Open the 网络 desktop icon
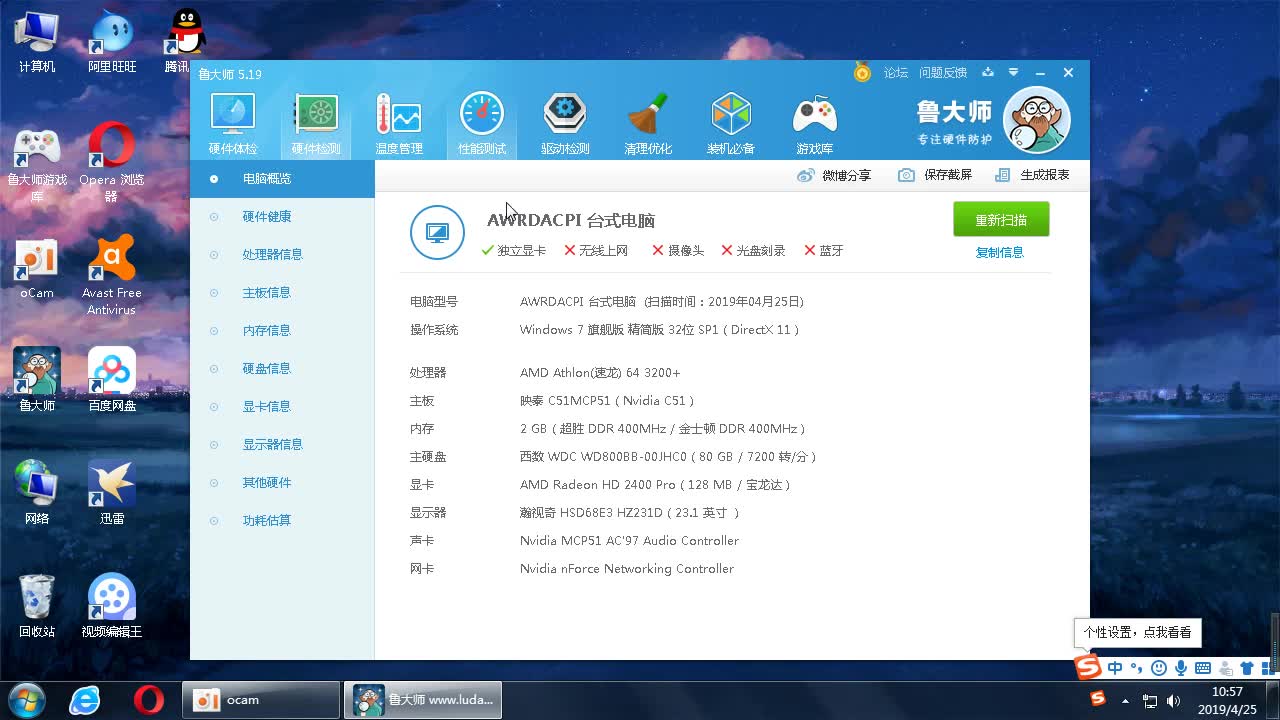Image resolution: width=1280 pixels, height=720 pixels. coord(37,493)
